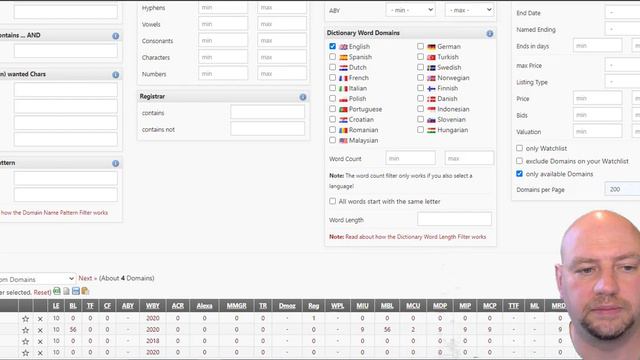Click the Ends in days min field
The image size is (640, 360).
click(x=598, y=46)
